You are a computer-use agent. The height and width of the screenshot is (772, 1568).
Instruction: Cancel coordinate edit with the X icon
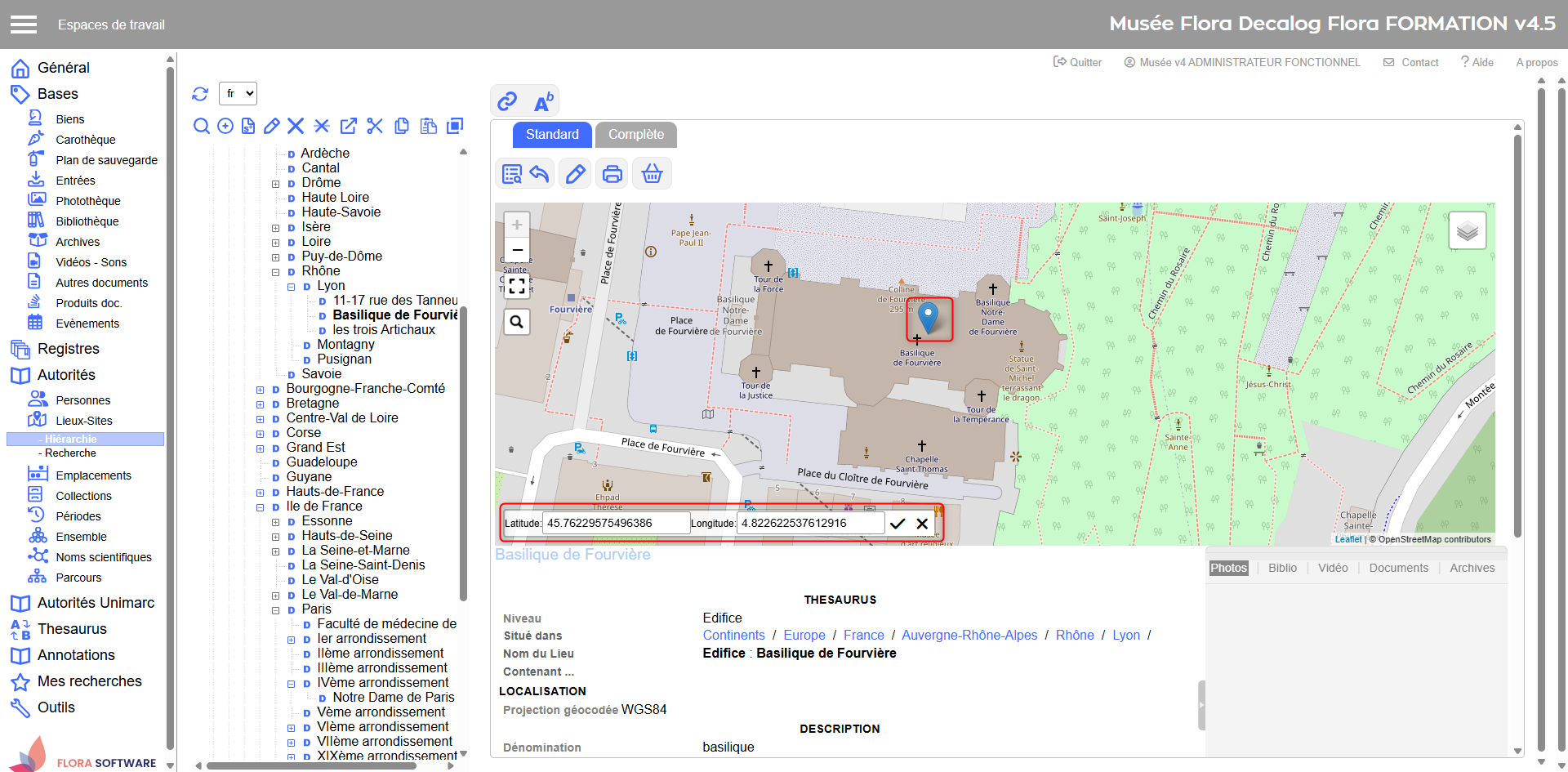(x=922, y=524)
